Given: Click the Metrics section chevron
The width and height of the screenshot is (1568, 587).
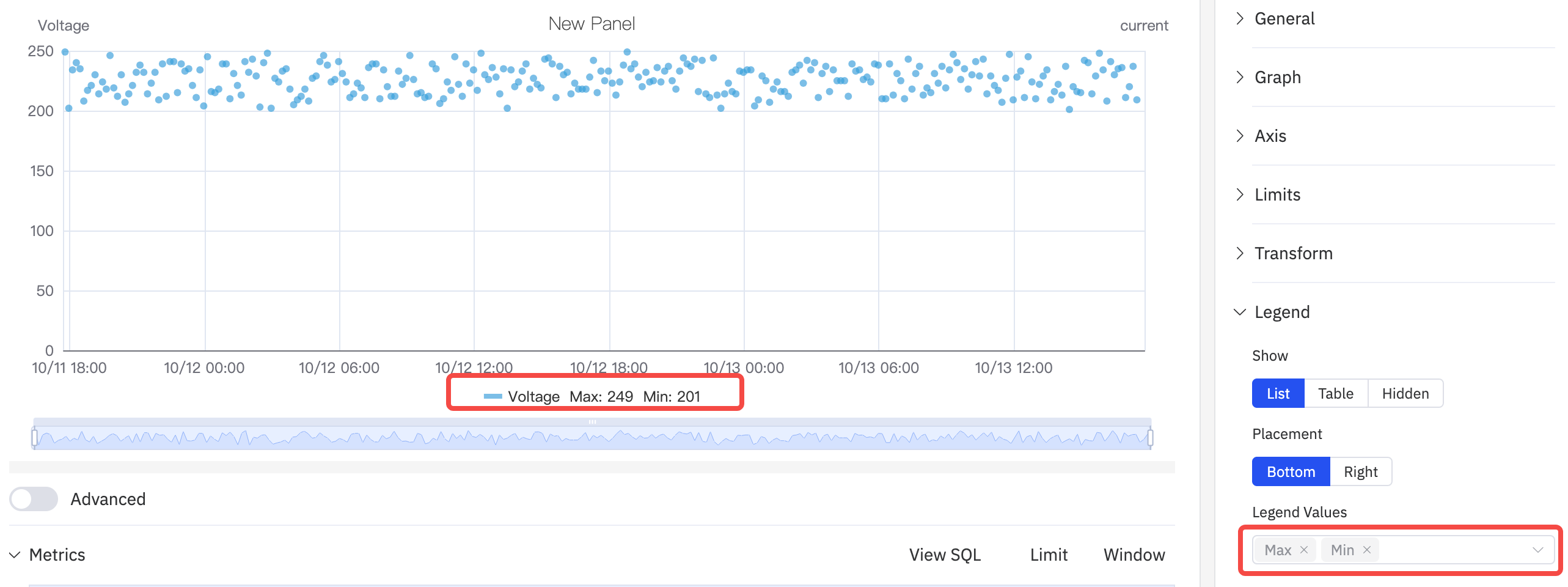Looking at the screenshot, I should 16,555.
